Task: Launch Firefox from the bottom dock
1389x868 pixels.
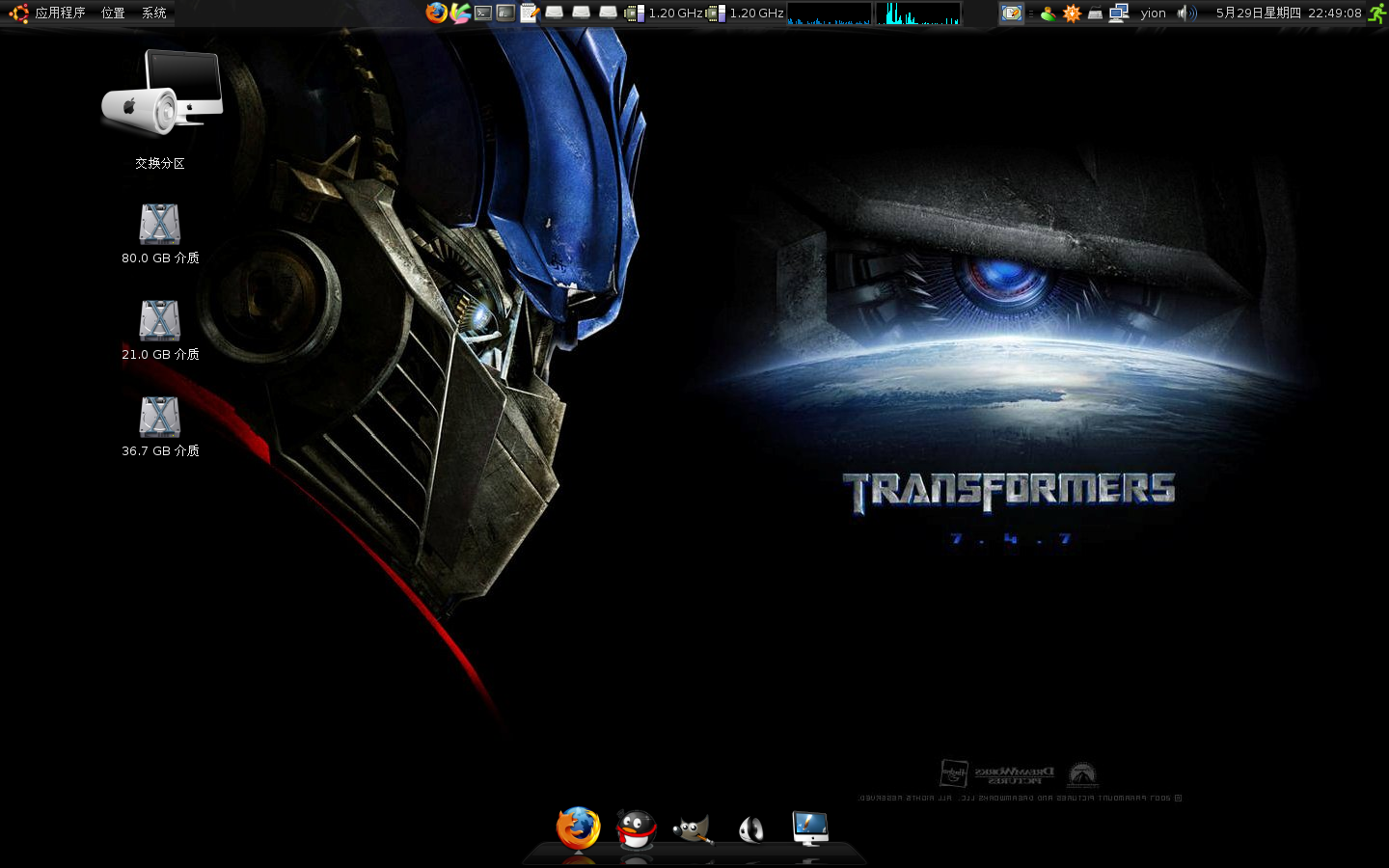Action: pyautogui.click(x=578, y=828)
